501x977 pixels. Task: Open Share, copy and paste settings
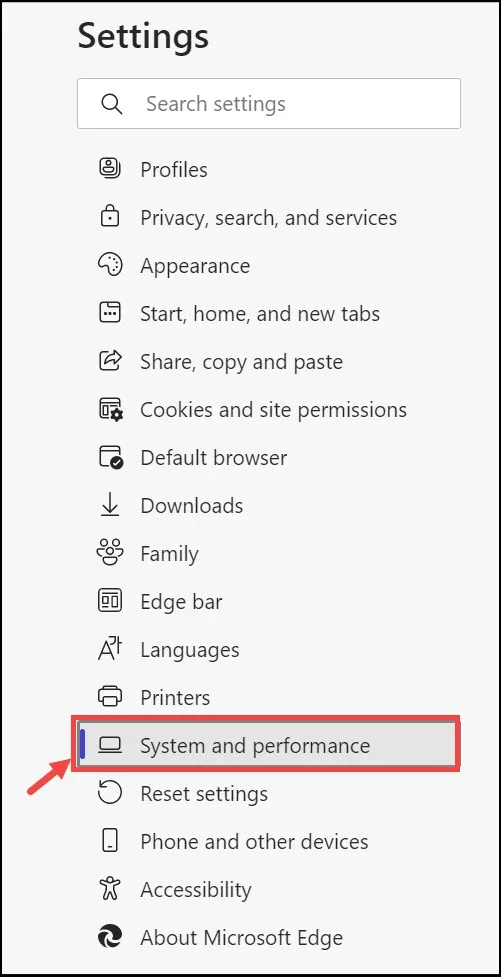240,361
